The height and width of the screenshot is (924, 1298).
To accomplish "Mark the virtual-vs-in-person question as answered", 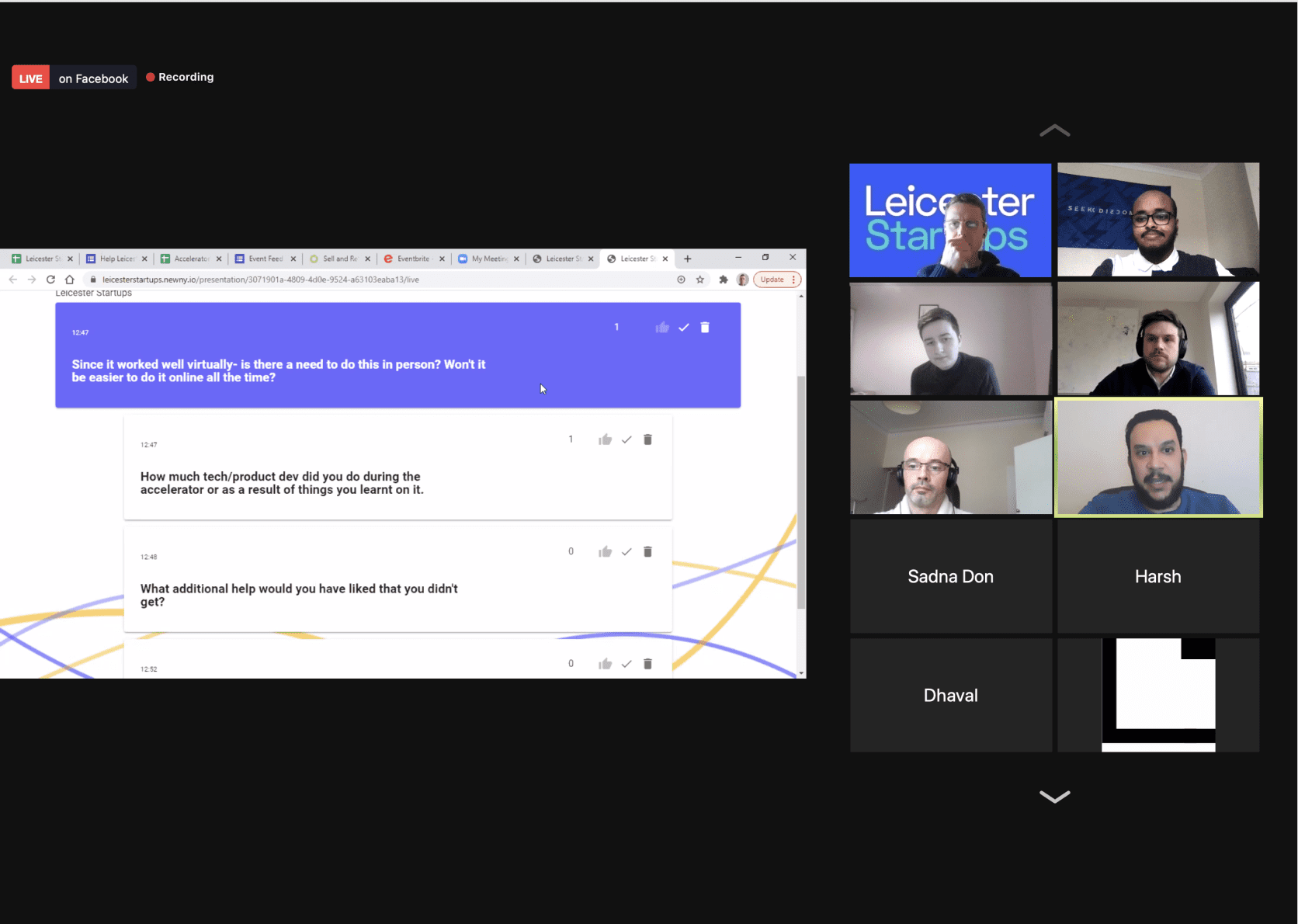I will point(684,328).
